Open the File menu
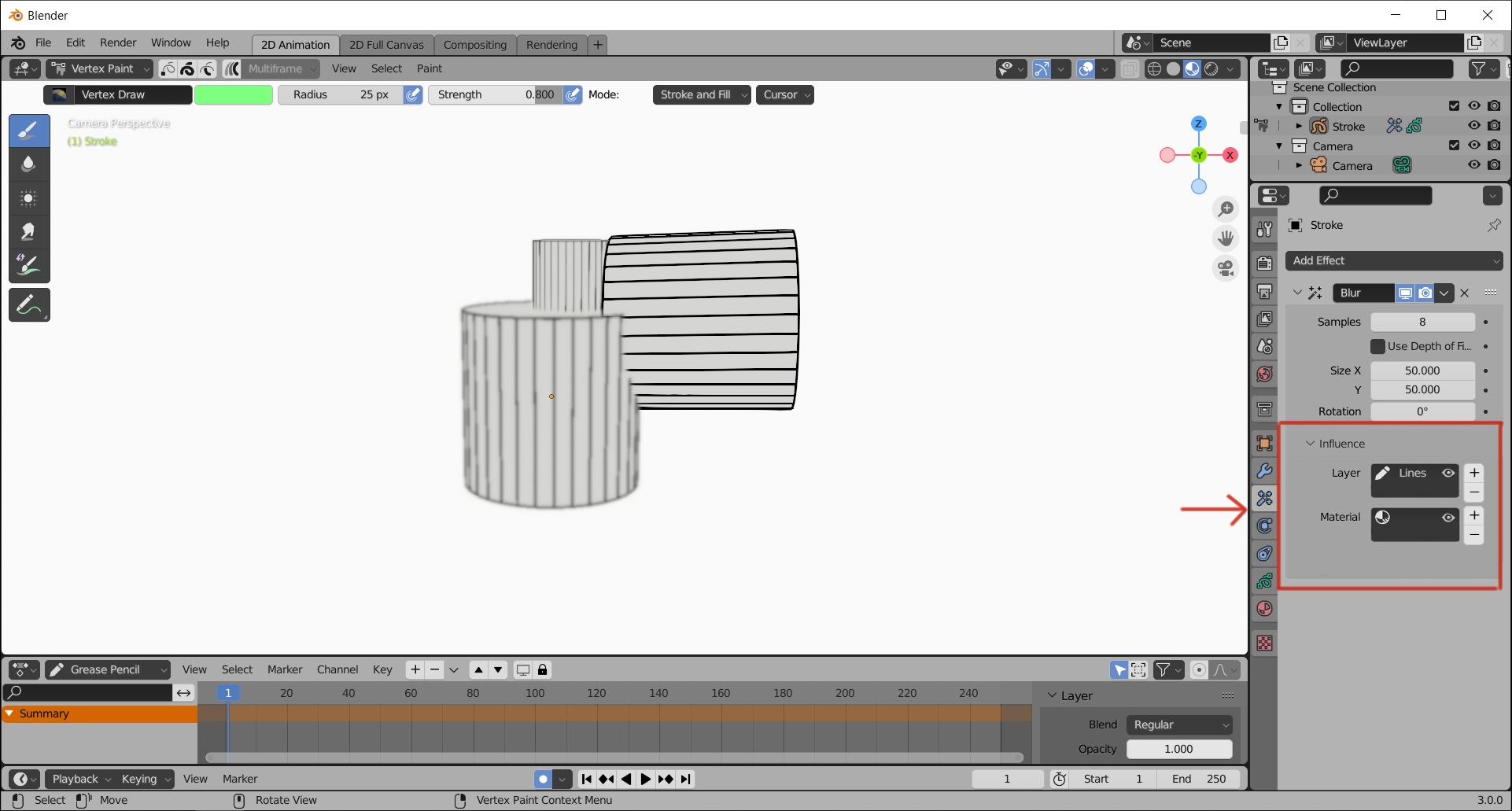The width and height of the screenshot is (1512, 811). tap(43, 42)
